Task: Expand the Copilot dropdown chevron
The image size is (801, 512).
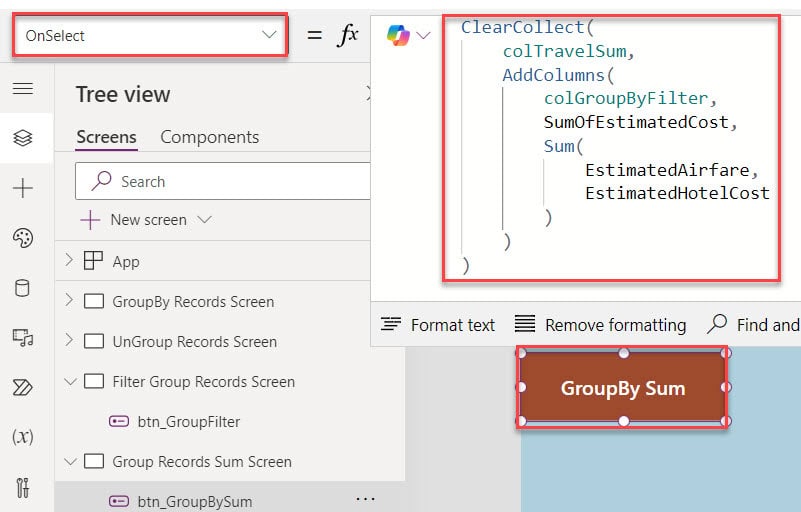Action: 423,35
